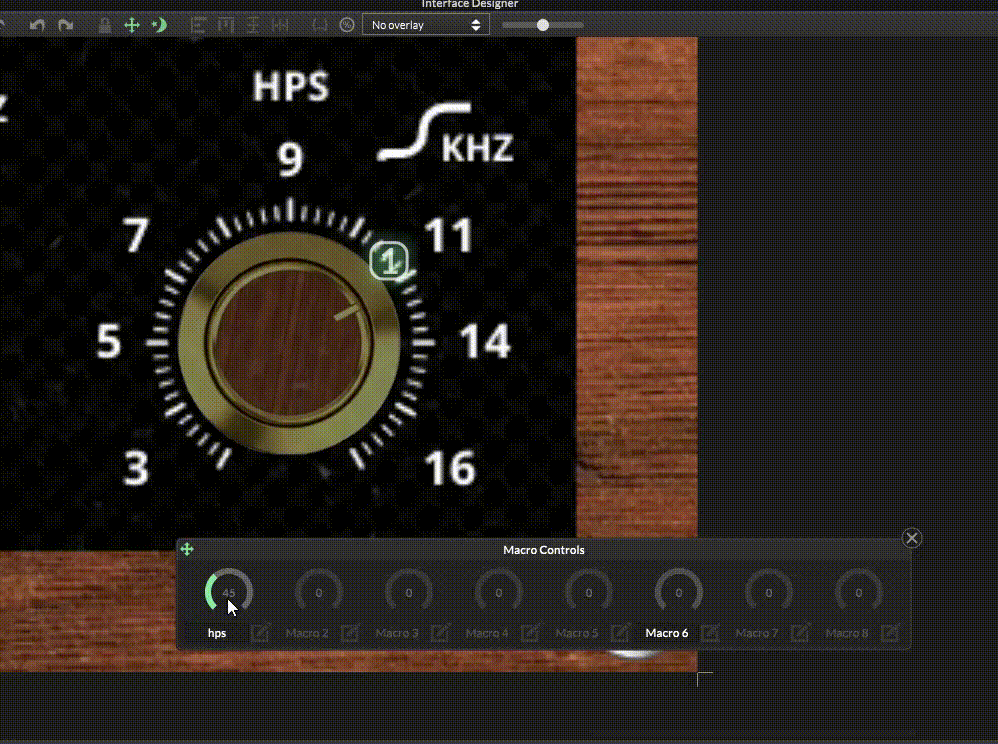Click the edit icon next to hps
Viewport: 998px width, 744px height.
(x=260, y=633)
